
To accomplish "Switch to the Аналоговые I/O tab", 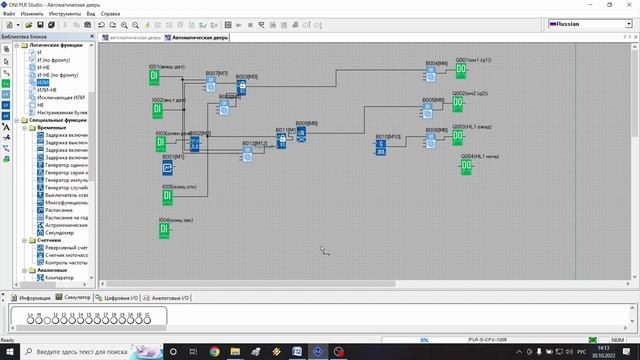I will (x=166, y=298).
